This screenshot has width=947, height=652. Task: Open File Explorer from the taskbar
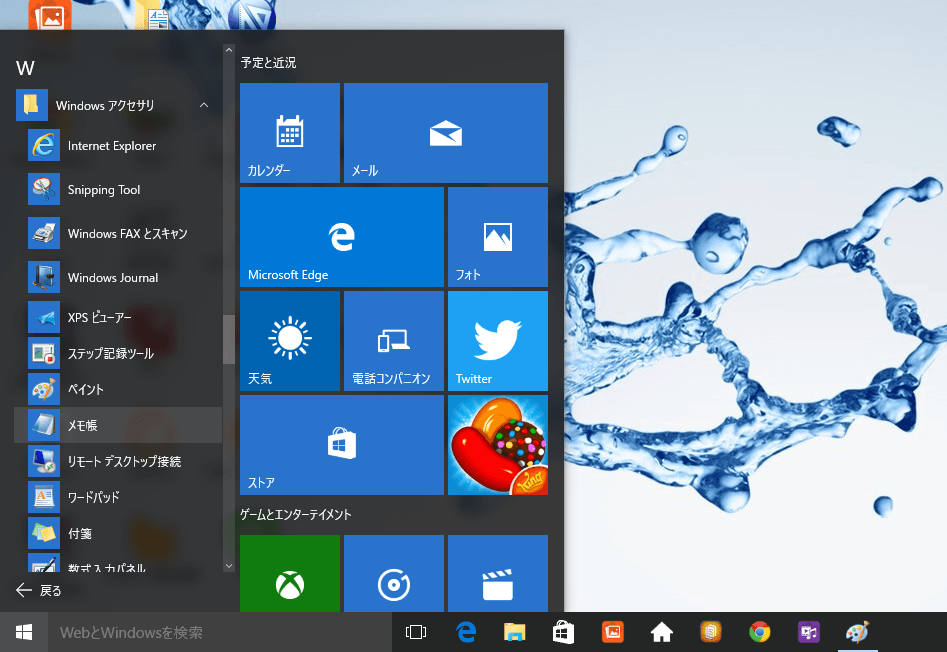(x=515, y=632)
